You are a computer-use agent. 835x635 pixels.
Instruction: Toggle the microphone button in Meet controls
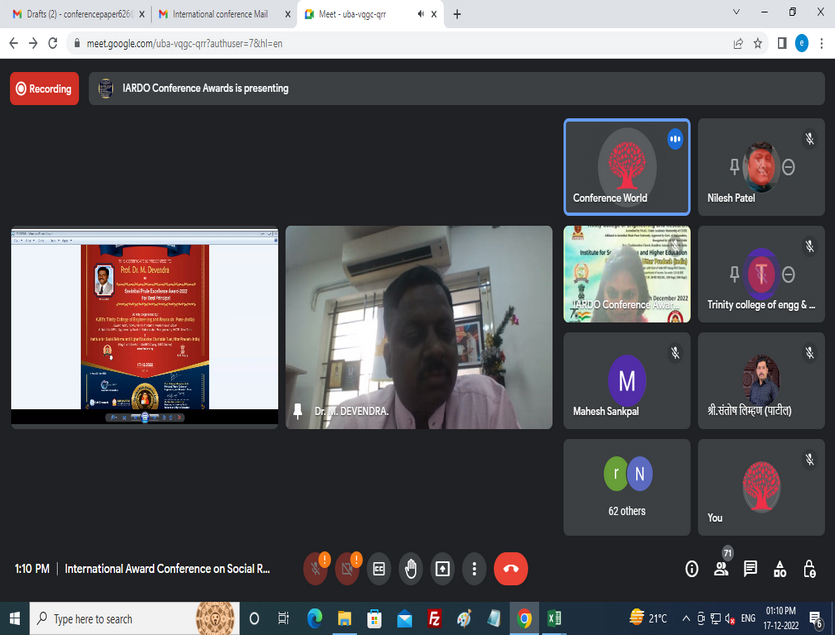316,569
